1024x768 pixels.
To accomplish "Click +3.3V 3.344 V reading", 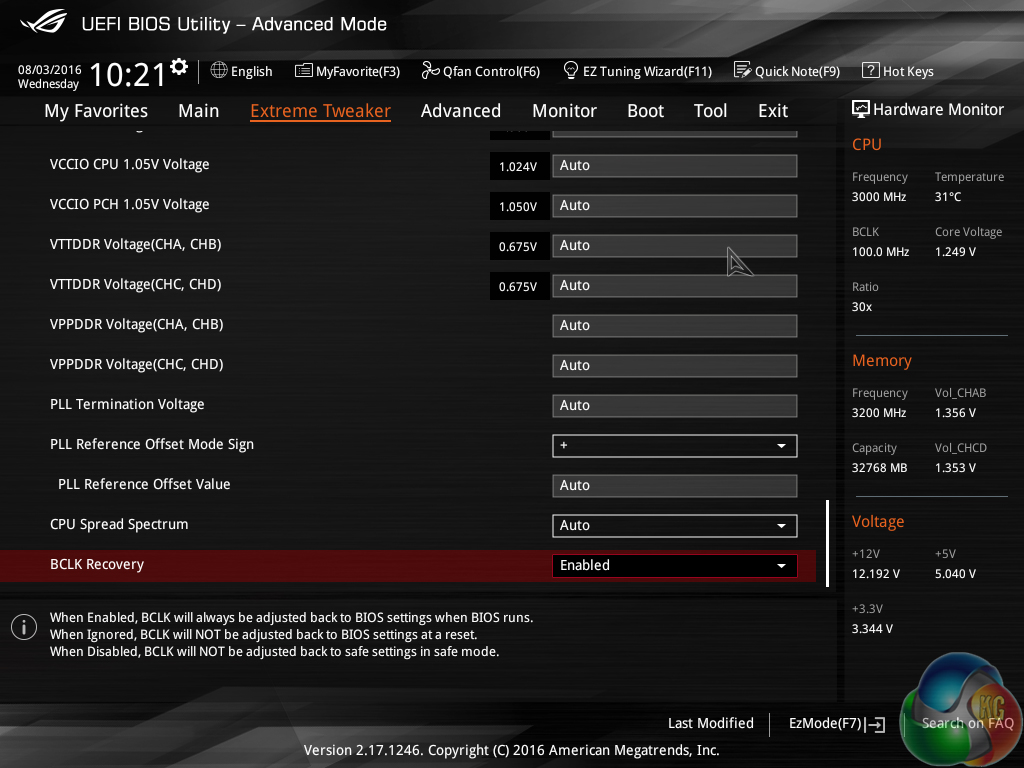I will click(x=872, y=628).
